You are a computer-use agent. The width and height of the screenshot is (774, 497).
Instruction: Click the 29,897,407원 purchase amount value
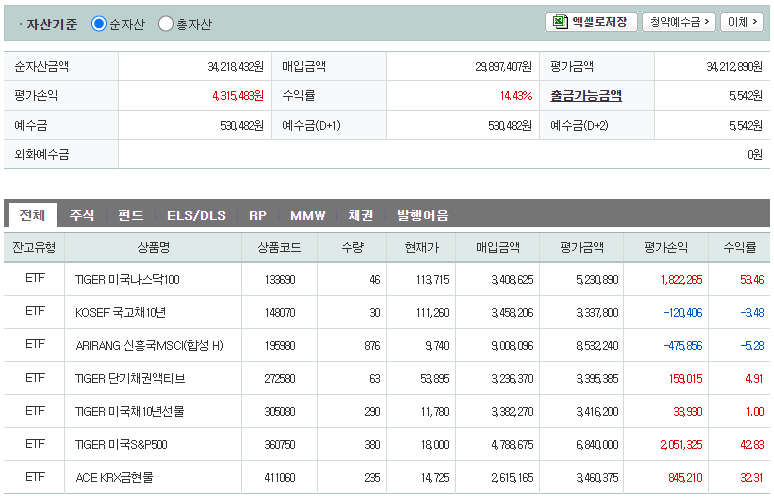503,67
